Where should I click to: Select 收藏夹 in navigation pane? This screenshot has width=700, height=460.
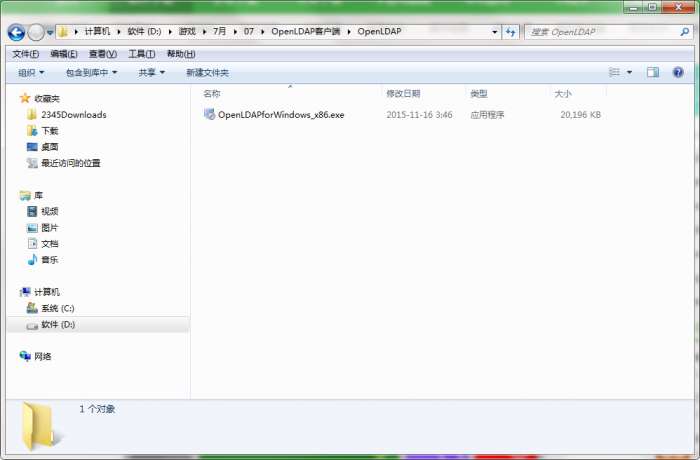(47, 99)
